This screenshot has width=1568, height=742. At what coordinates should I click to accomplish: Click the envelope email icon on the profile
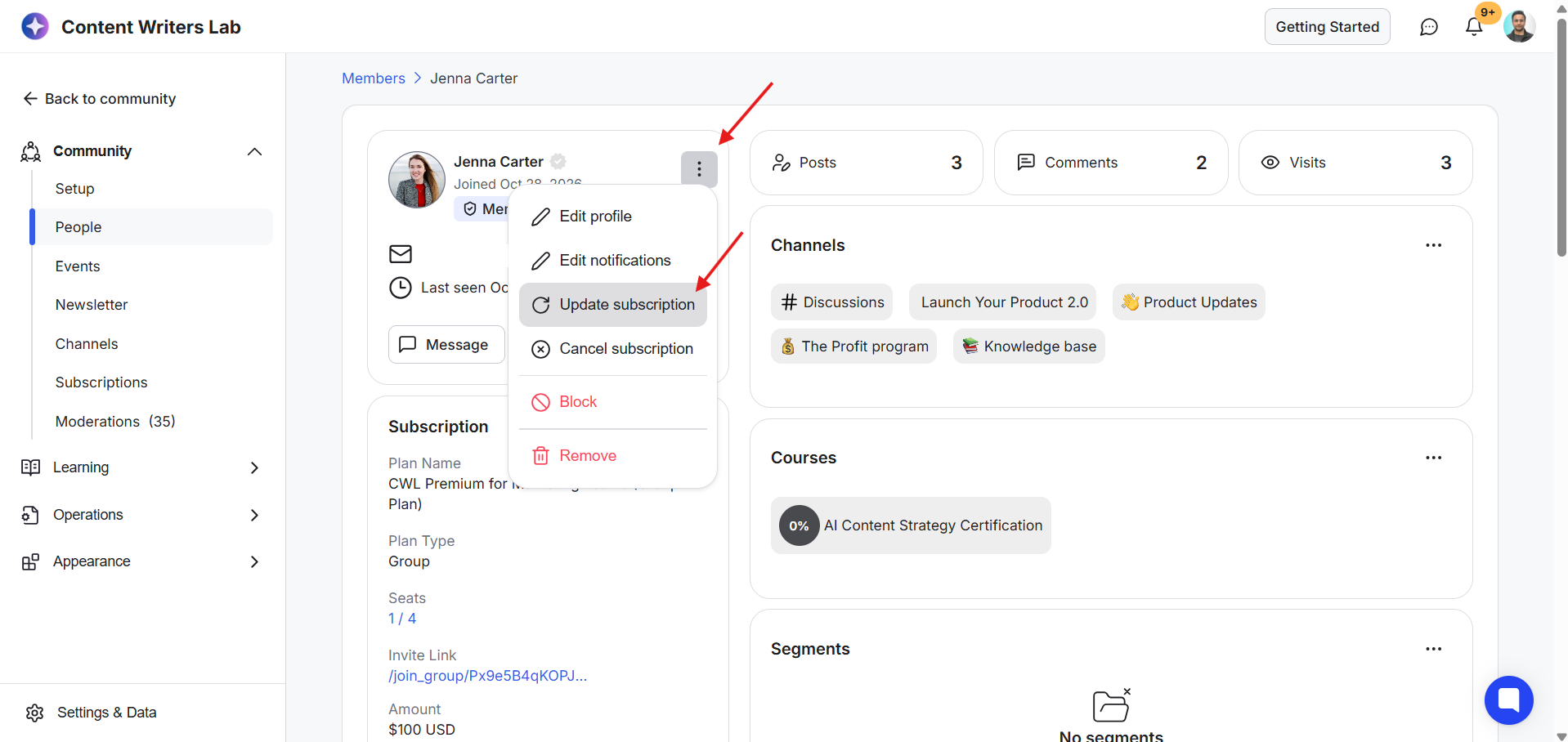pyautogui.click(x=401, y=254)
